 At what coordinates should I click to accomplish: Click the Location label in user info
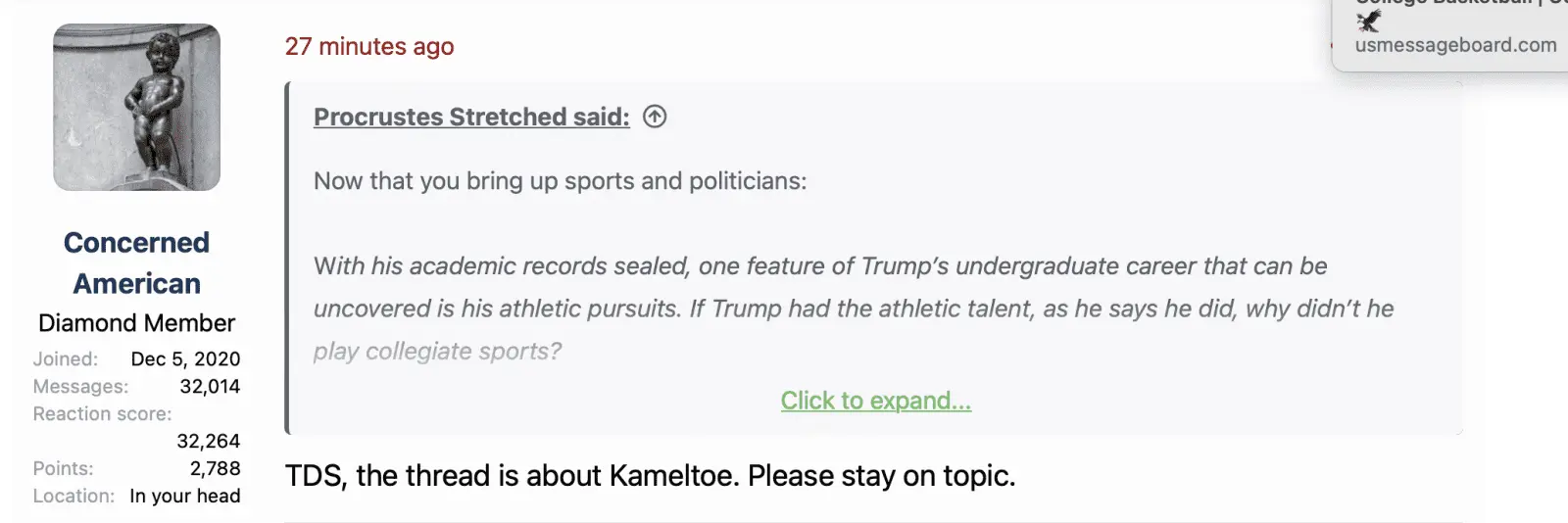73,497
